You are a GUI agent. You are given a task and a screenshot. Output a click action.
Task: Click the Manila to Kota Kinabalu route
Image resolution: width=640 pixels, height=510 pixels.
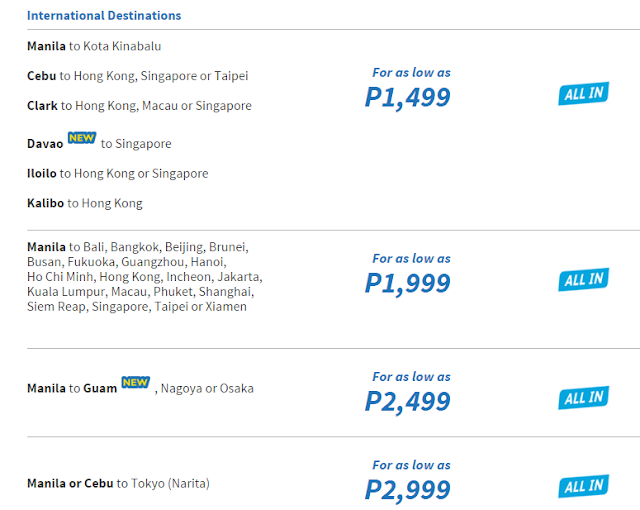point(94,46)
